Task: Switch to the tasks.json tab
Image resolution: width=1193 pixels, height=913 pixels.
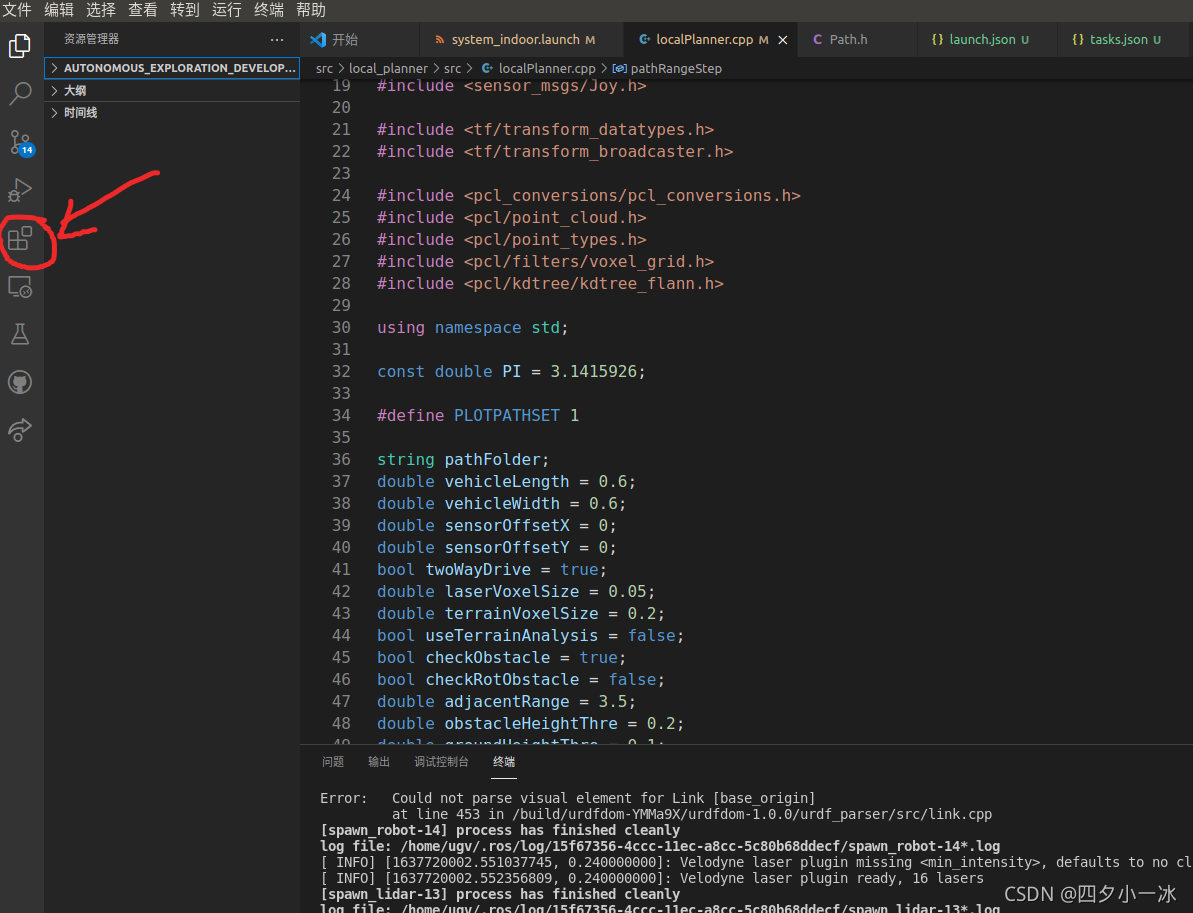Action: click(1125, 40)
